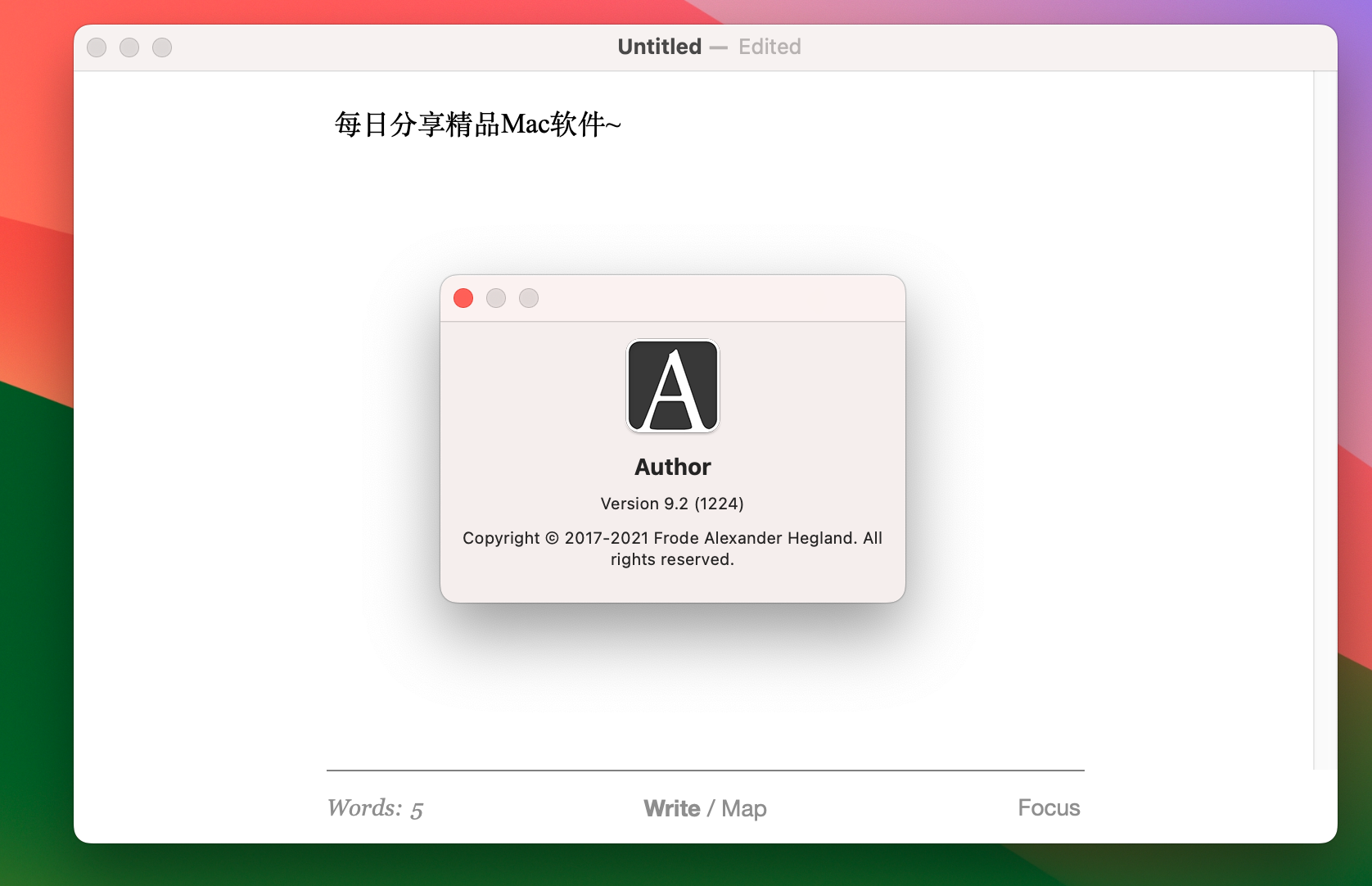Click the minimized yellow dot on About dialog
Viewport: 1372px width, 886px height.
(496, 298)
